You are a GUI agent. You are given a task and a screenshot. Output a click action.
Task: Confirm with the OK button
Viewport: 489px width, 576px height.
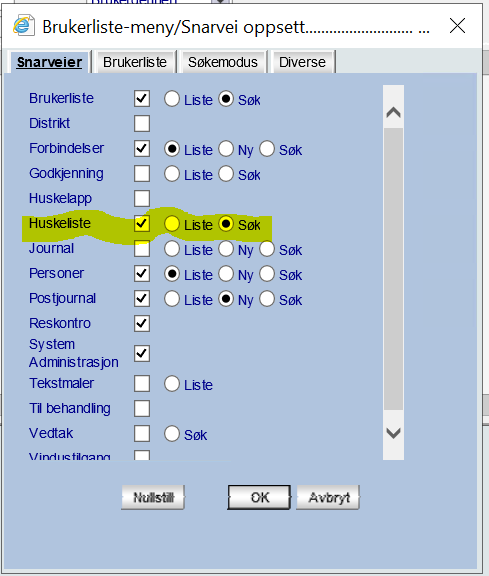(x=259, y=497)
